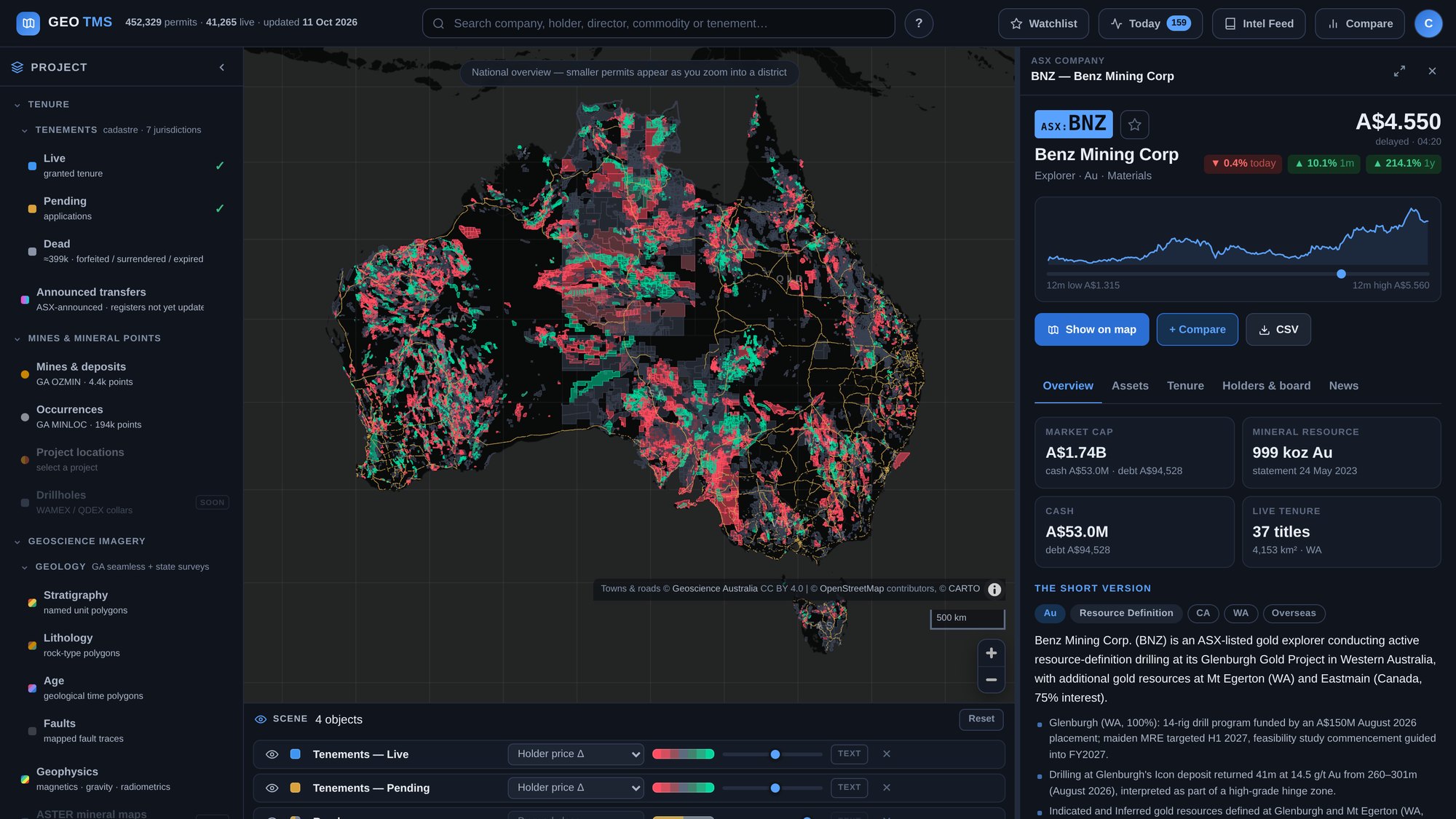Click the Market Cap card
Viewport: 1456px width, 819px height.
tap(1133, 453)
